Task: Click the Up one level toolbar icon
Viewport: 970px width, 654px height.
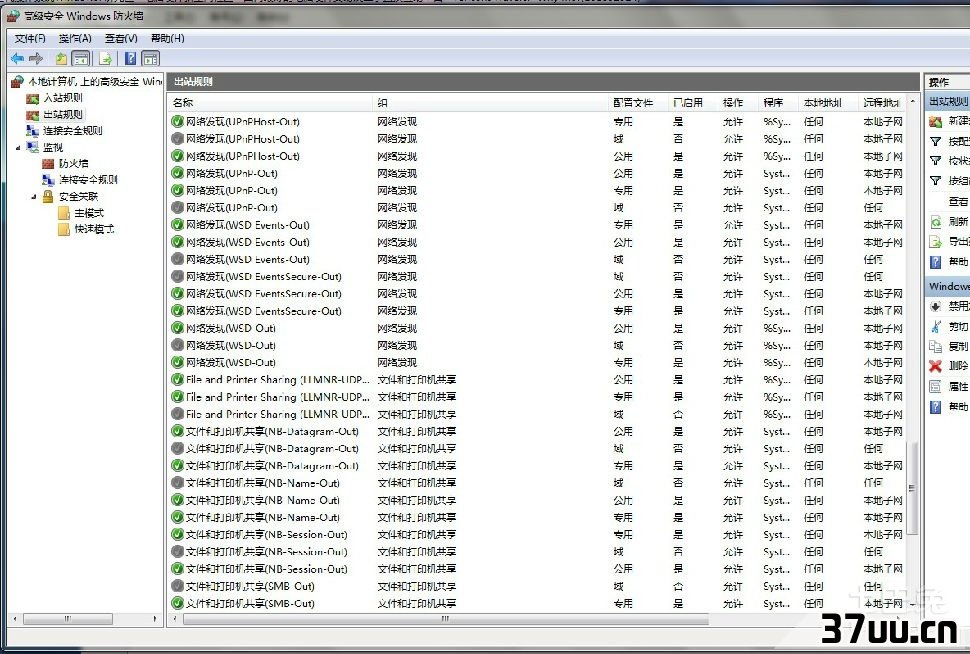Action: pos(61,59)
